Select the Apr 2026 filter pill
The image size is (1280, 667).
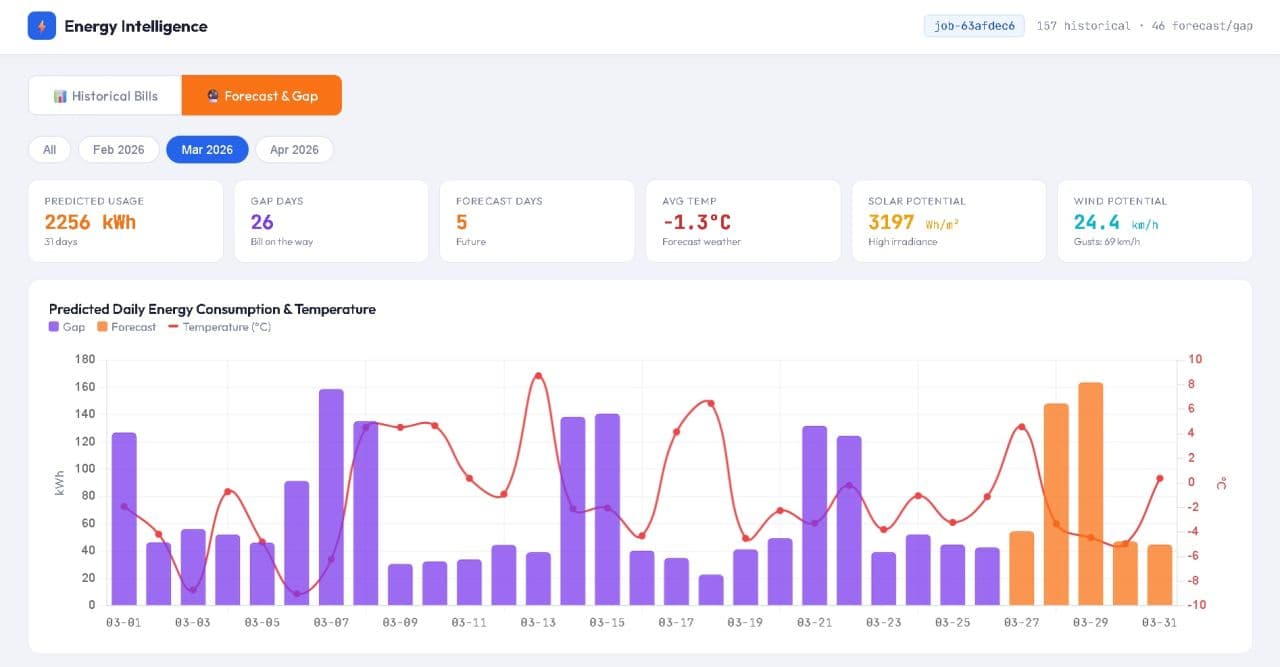click(x=294, y=148)
